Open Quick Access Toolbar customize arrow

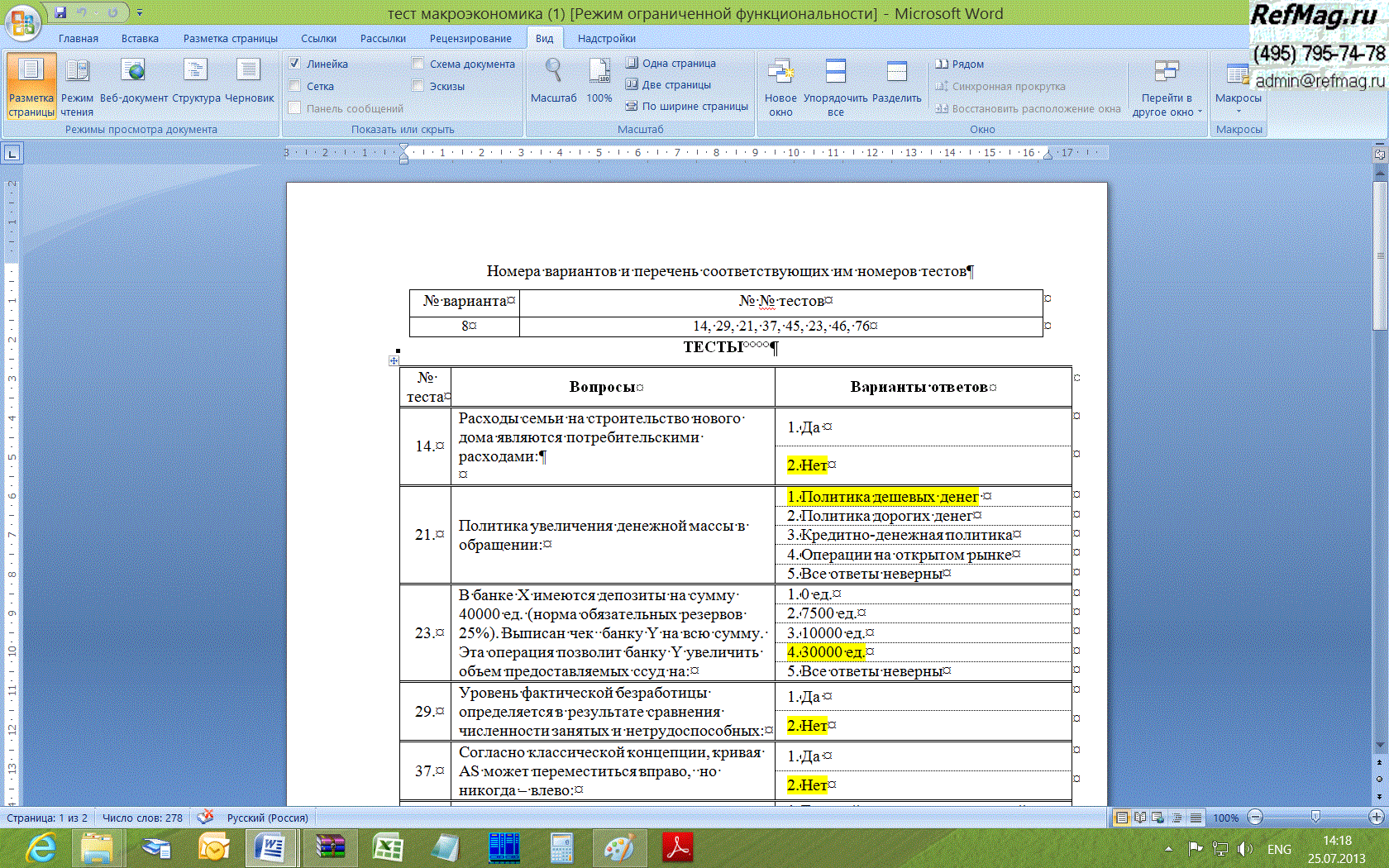[x=140, y=12]
